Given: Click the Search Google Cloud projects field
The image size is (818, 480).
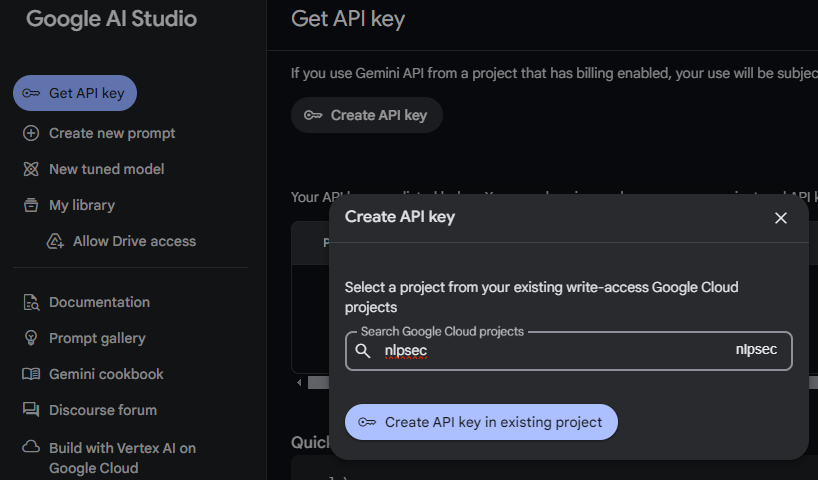Looking at the screenshot, I should click(x=550, y=351).
